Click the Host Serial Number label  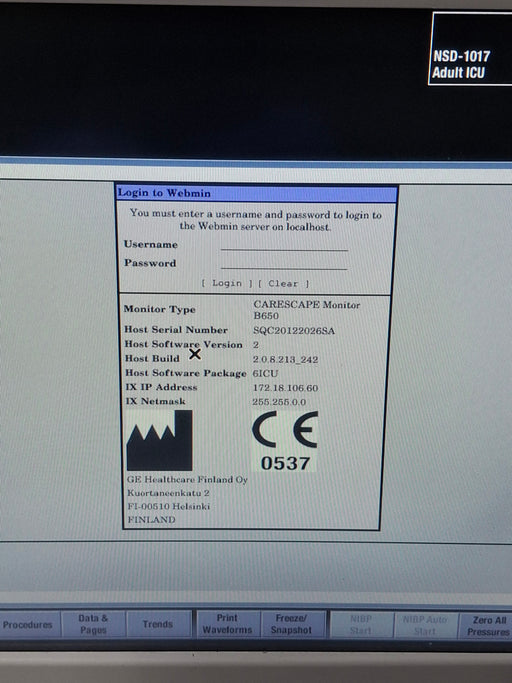click(176, 329)
